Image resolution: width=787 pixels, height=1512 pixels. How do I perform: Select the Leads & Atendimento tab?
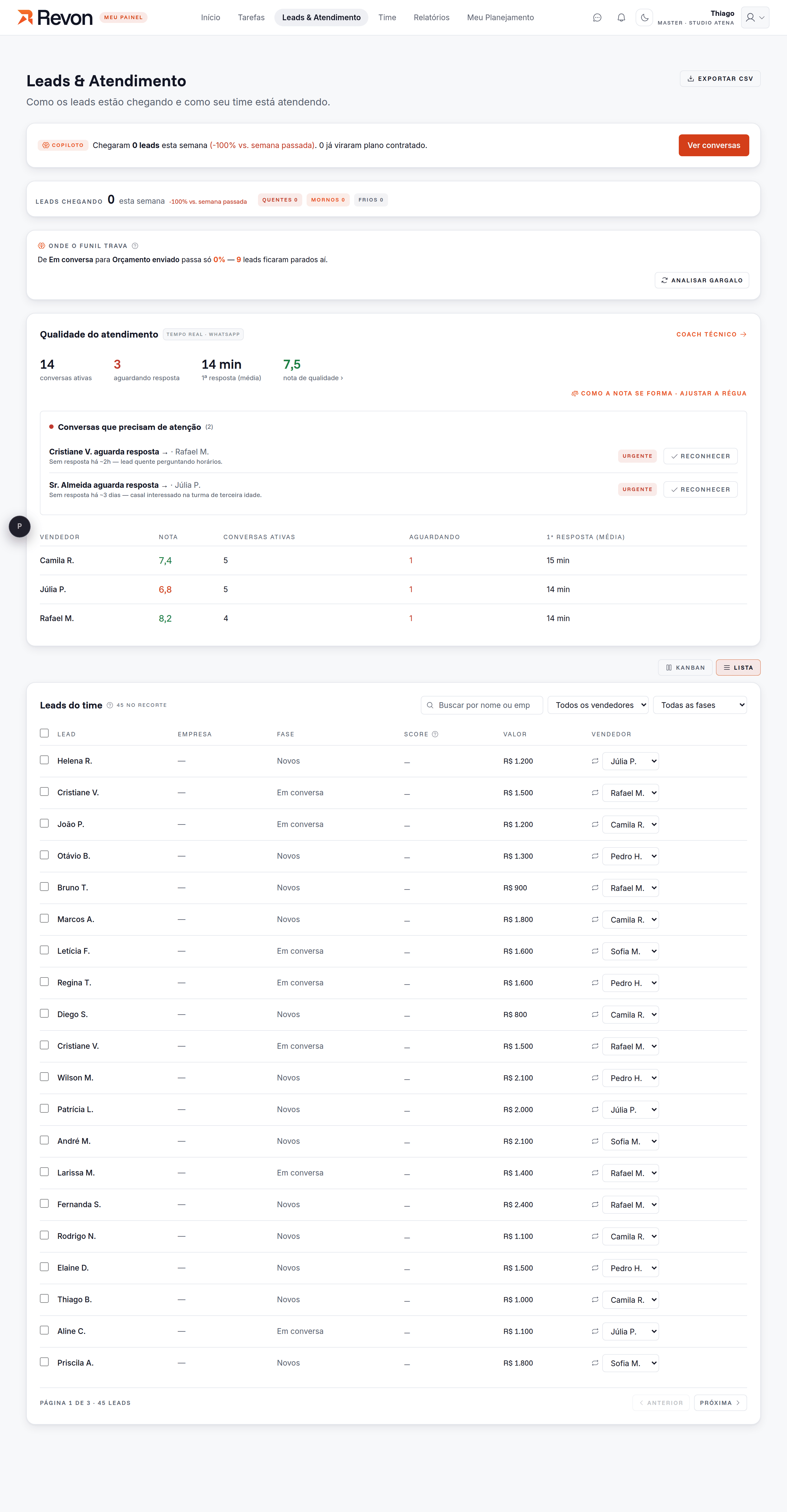[321, 17]
